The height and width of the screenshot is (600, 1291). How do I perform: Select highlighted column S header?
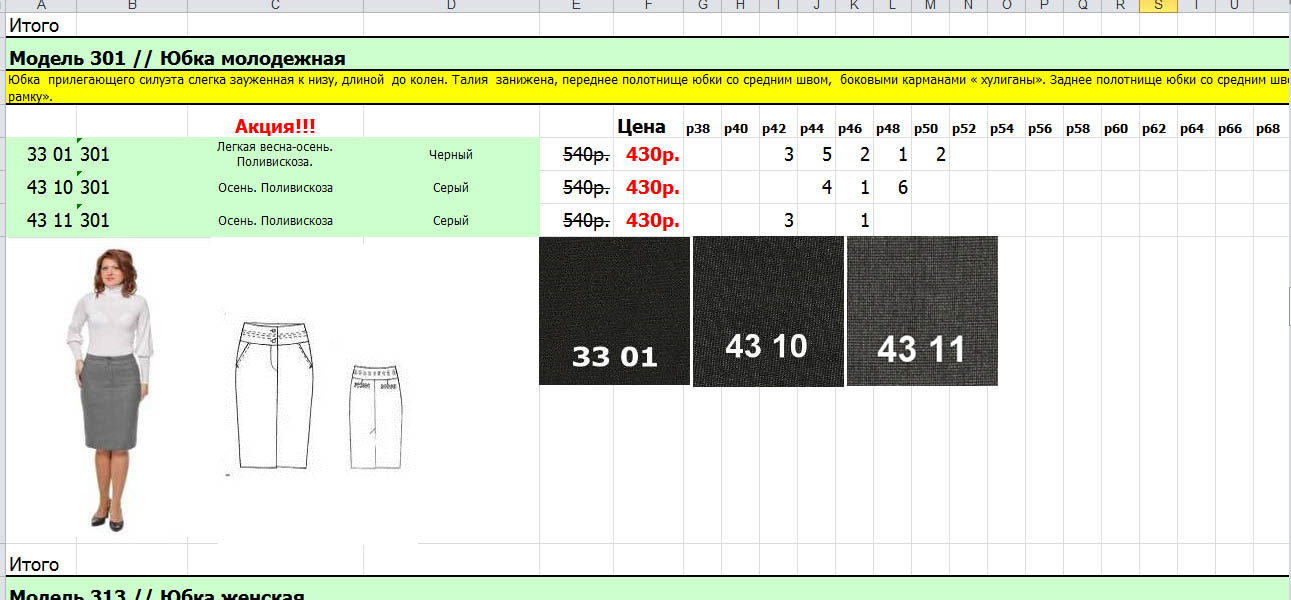tap(1158, 5)
